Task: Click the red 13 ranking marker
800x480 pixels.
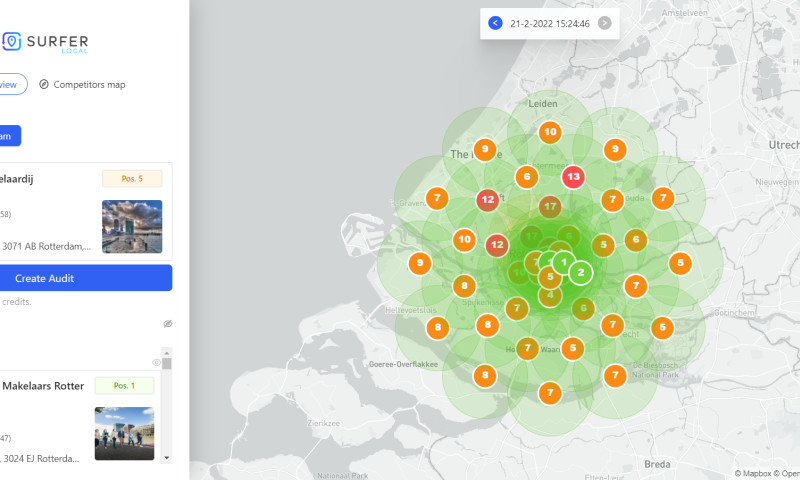Action: coord(573,177)
